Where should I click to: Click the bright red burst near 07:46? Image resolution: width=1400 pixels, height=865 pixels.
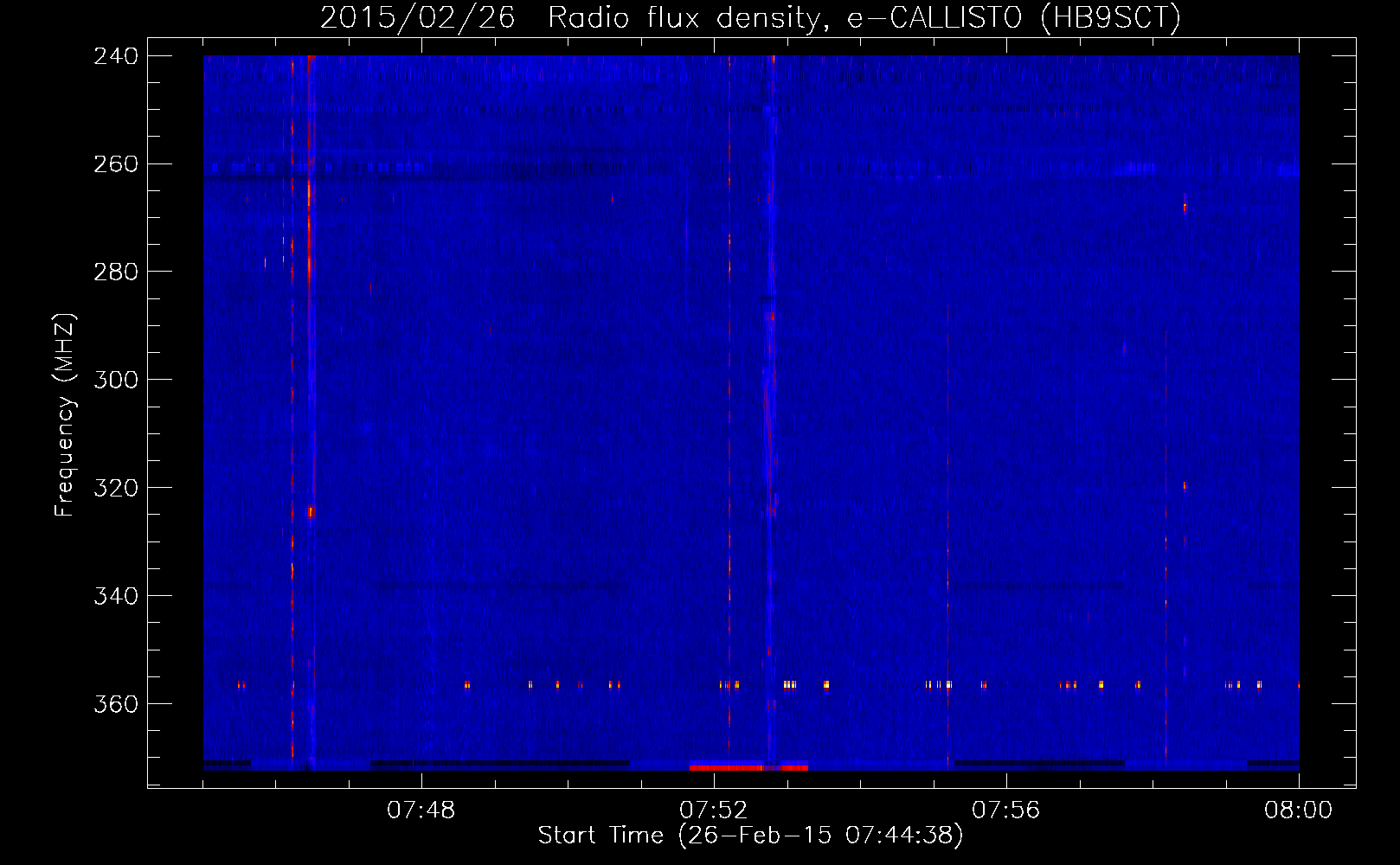tap(309, 285)
